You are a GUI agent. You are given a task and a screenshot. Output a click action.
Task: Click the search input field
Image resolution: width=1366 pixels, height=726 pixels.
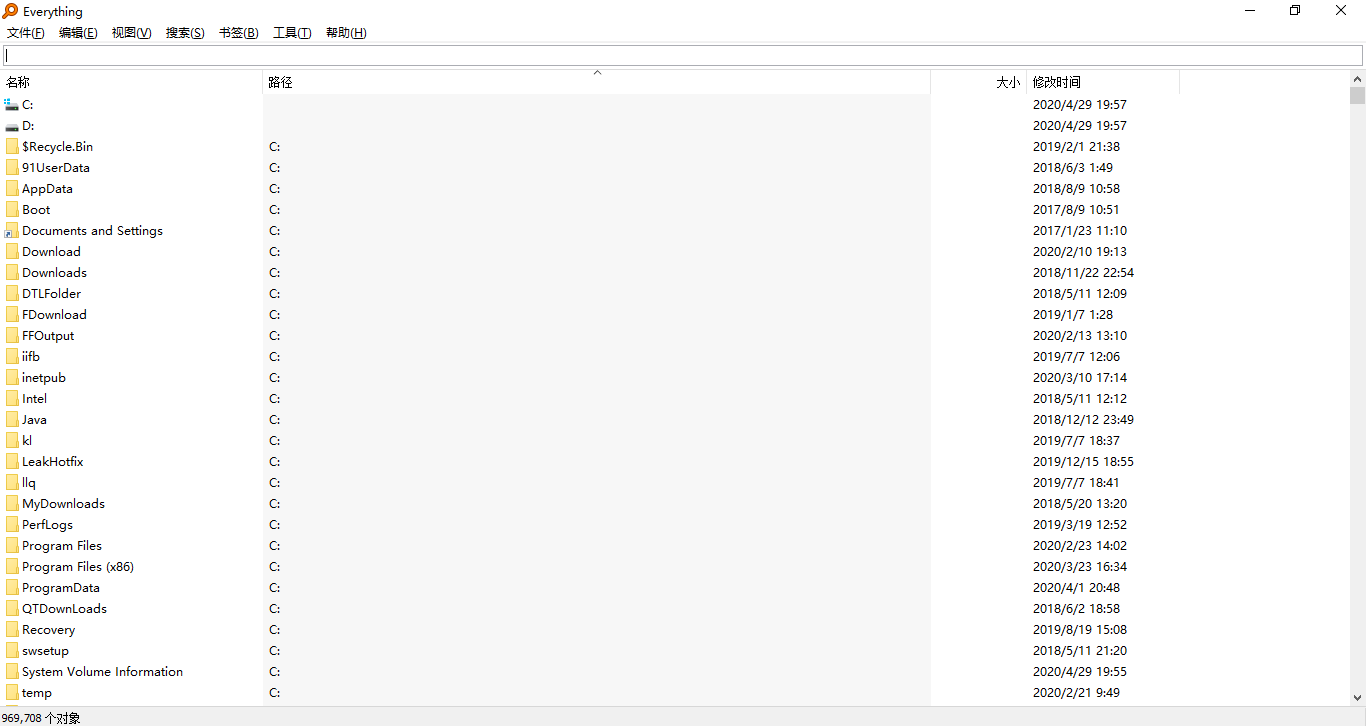[x=683, y=55]
